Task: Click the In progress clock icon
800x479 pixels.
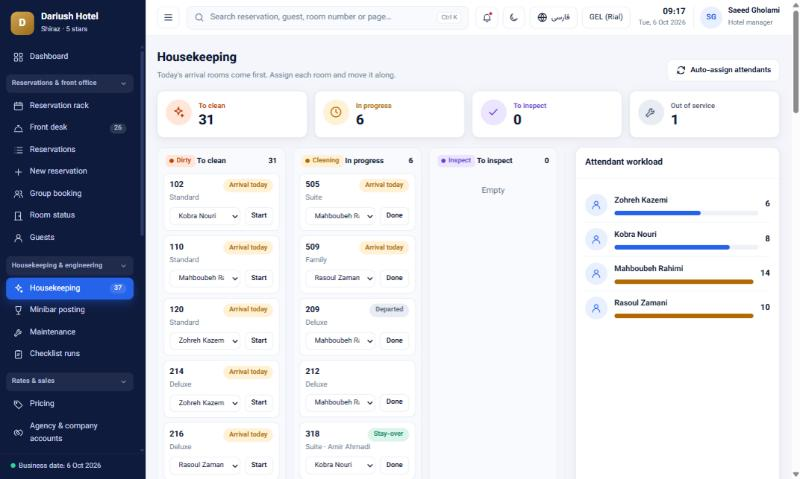Action: pyautogui.click(x=336, y=112)
